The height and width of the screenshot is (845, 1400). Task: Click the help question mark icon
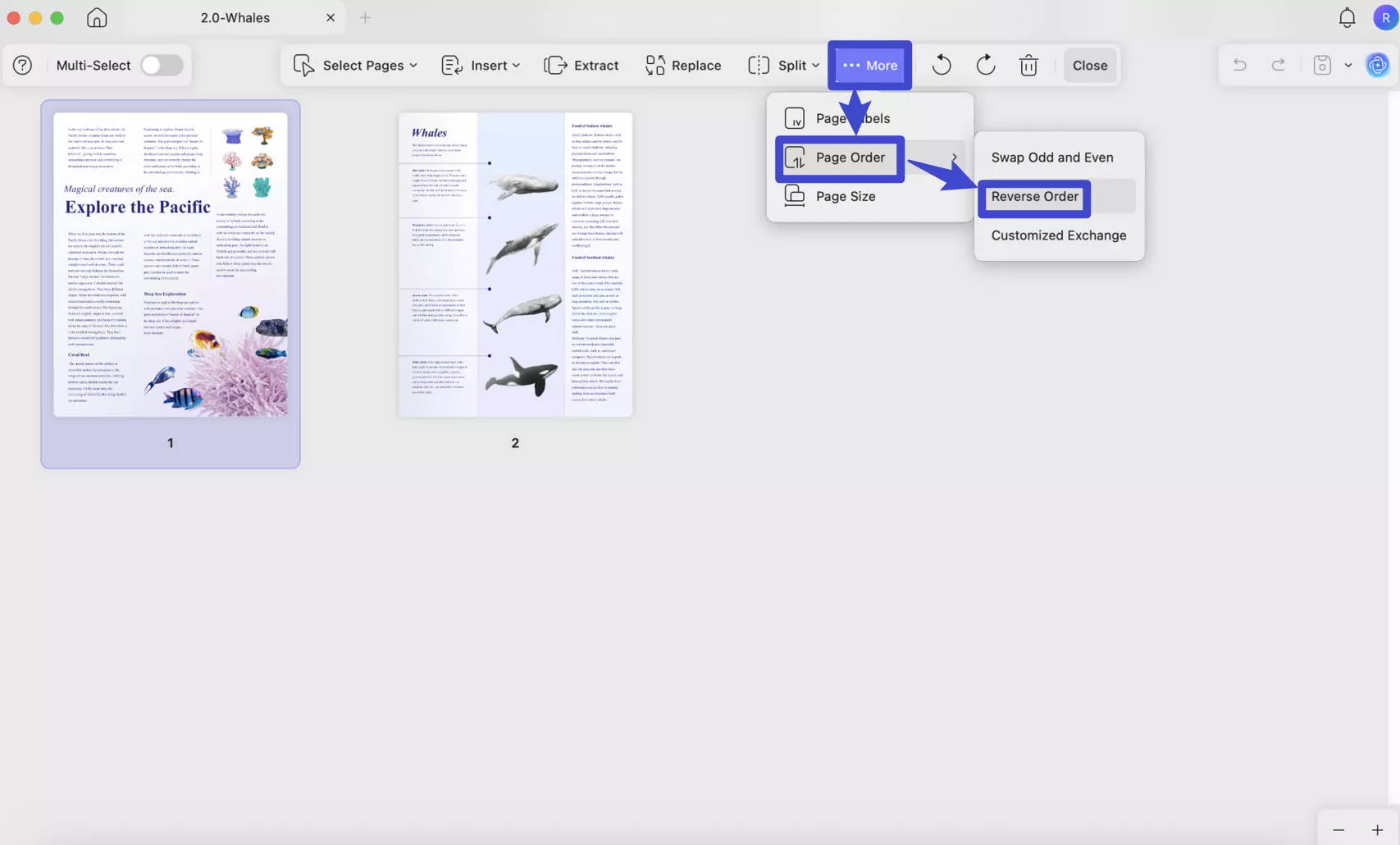(x=22, y=65)
